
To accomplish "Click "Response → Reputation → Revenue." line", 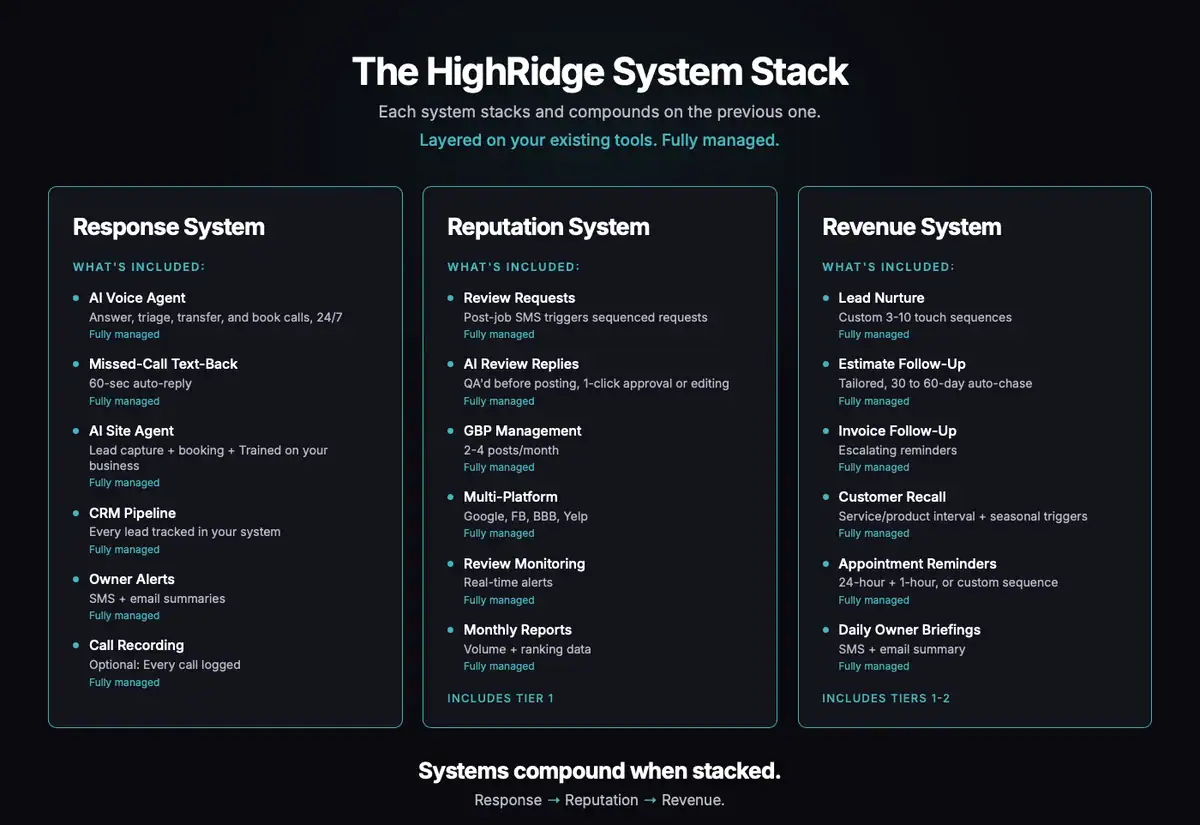I will [599, 800].
